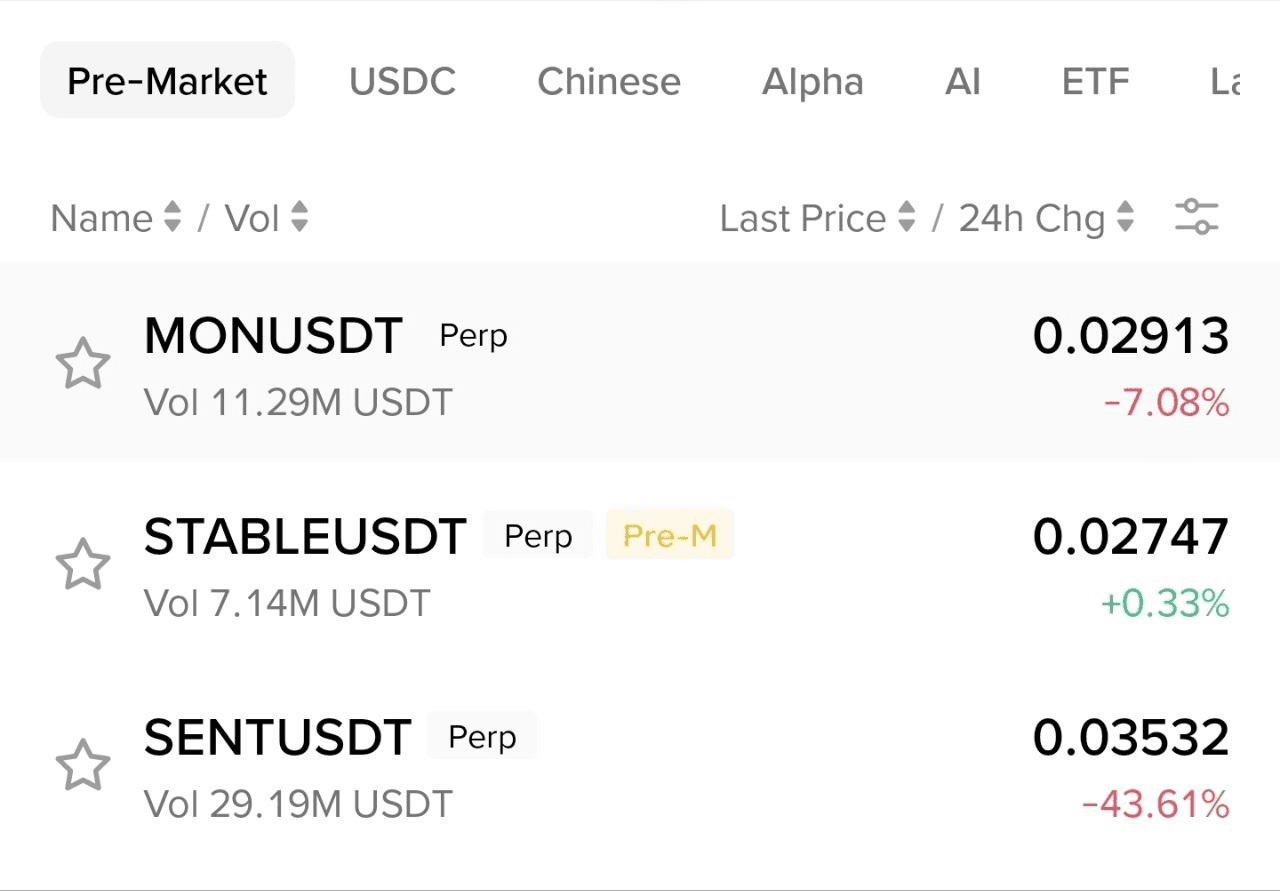Sort the list by Vol arrows
This screenshot has width=1280, height=891.
299,217
